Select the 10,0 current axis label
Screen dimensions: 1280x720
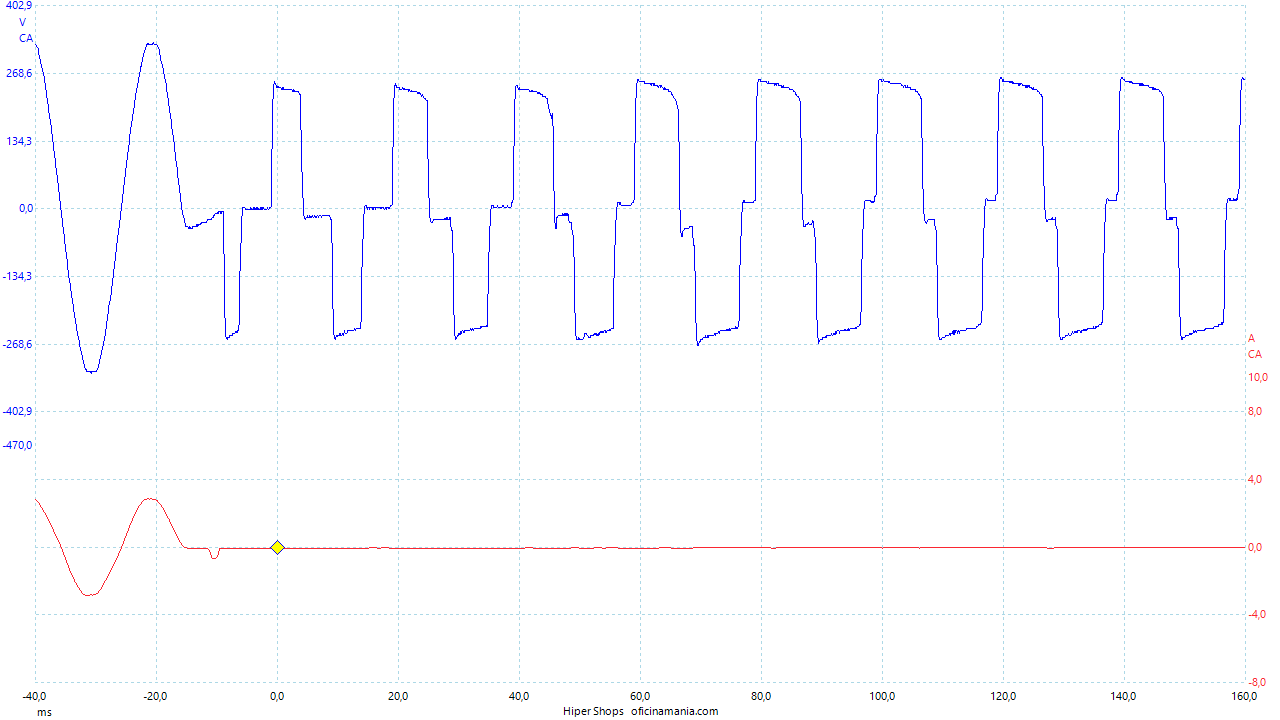tap(1258, 377)
